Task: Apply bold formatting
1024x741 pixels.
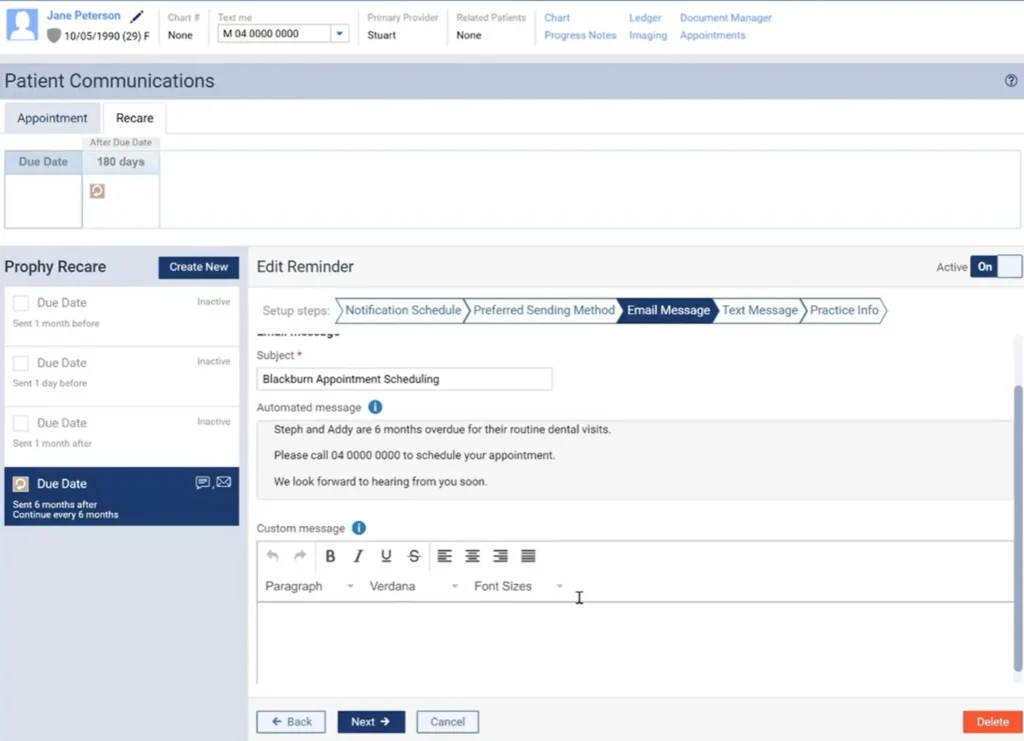Action: click(330, 556)
